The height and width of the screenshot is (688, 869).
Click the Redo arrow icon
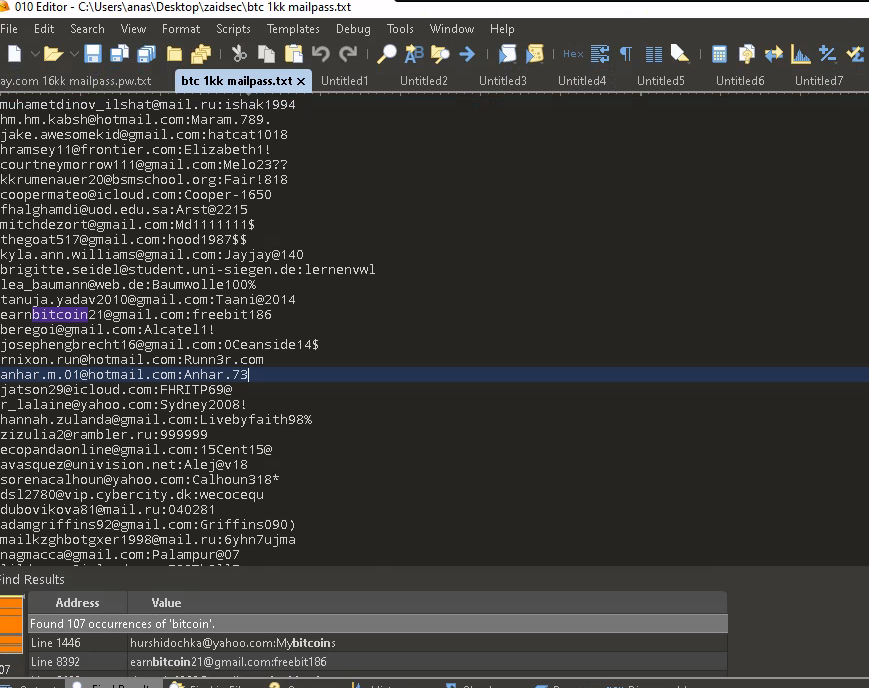pyautogui.click(x=348, y=54)
